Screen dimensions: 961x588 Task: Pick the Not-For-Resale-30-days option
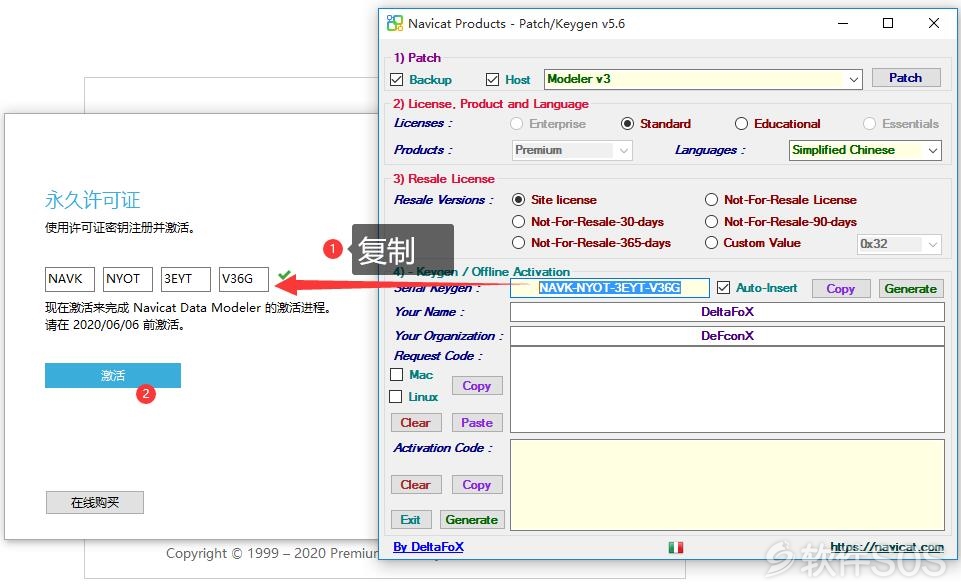coord(518,221)
